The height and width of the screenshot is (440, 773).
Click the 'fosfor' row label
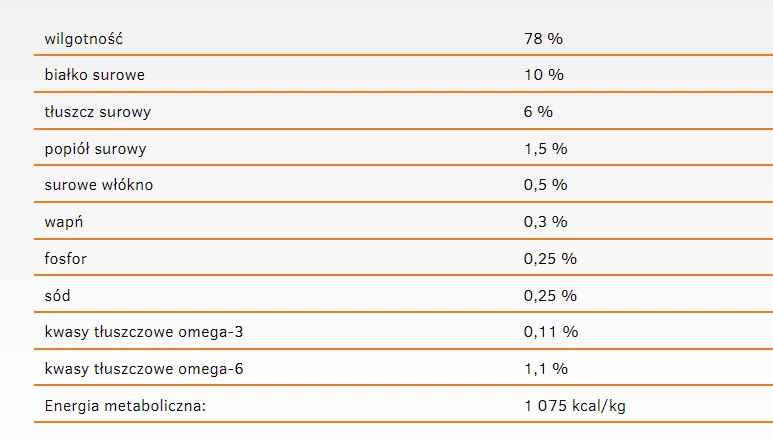pyautogui.click(x=66, y=258)
